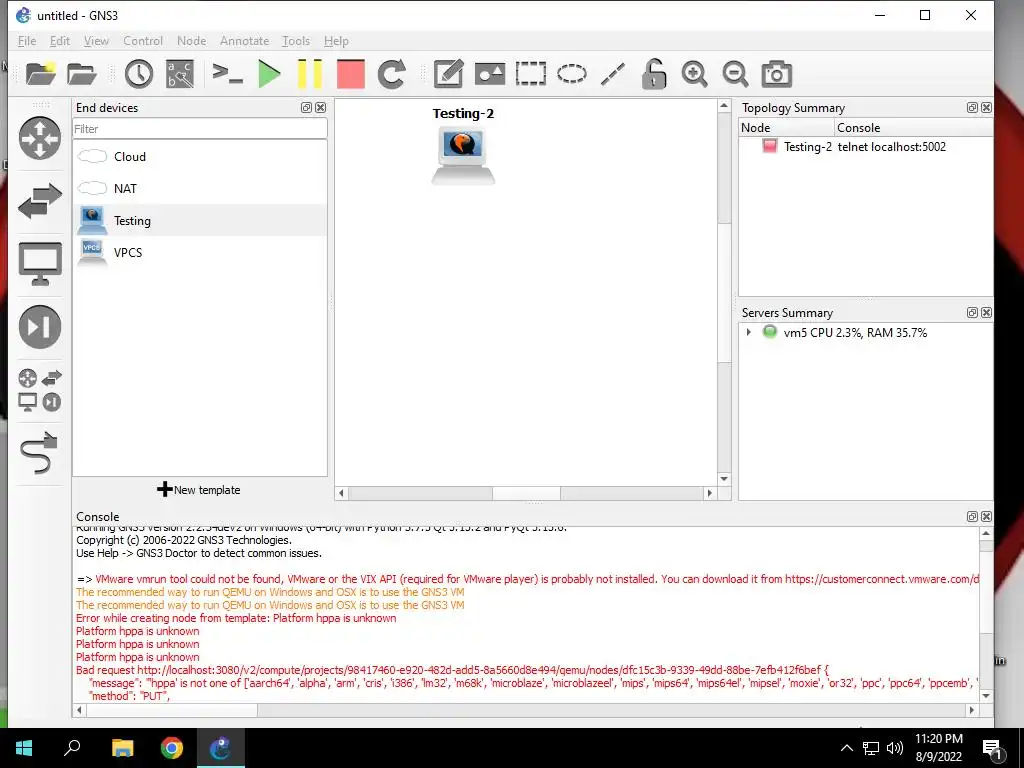The width and height of the screenshot is (1024, 768).
Task: Click the Zoom out magnifier icon
Action: click(735, 74)
